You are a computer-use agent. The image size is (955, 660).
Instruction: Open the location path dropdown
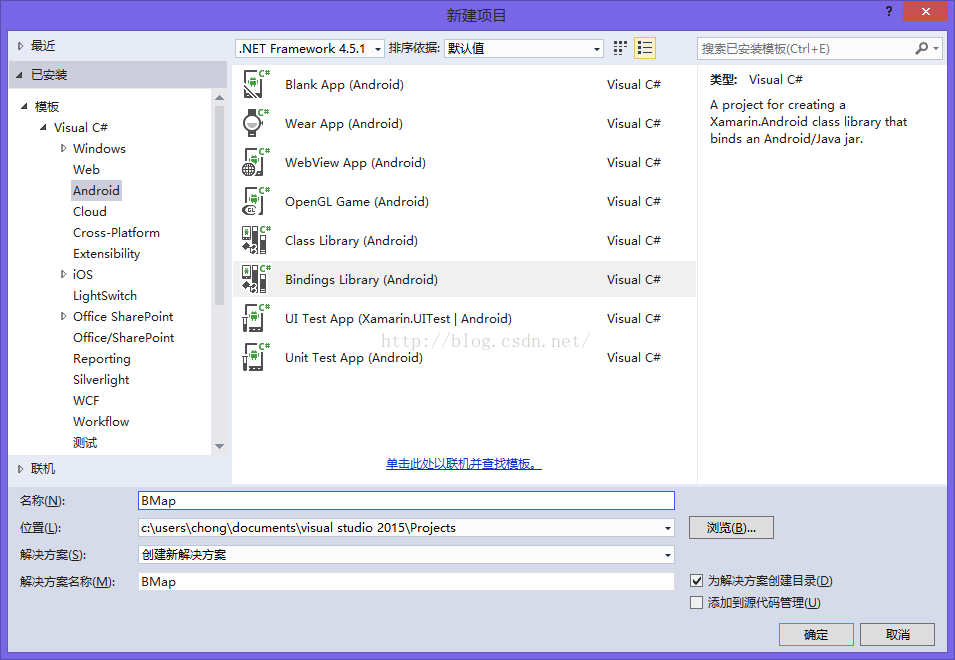pyautogui.click(x=668, y=528)
